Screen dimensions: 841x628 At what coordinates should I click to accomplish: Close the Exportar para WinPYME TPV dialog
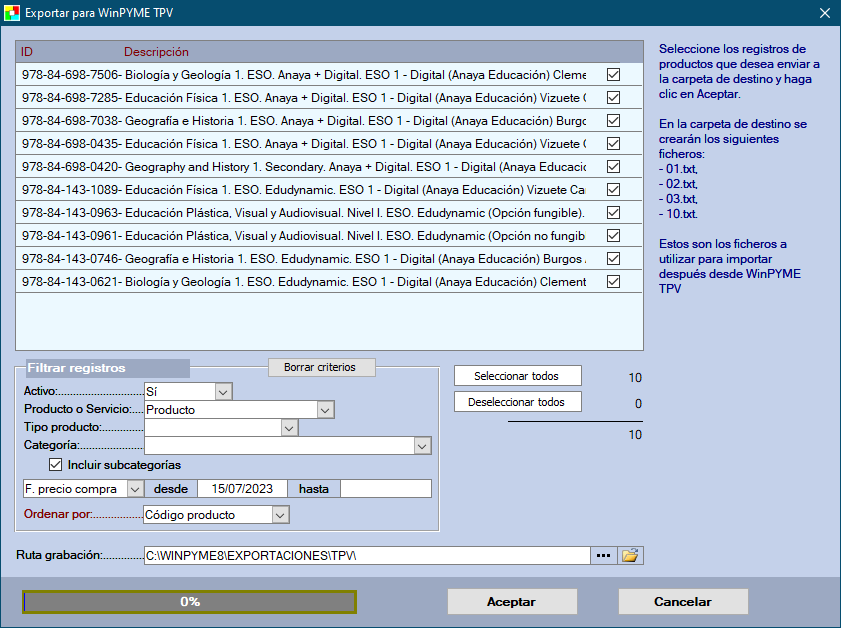(824, 13)
